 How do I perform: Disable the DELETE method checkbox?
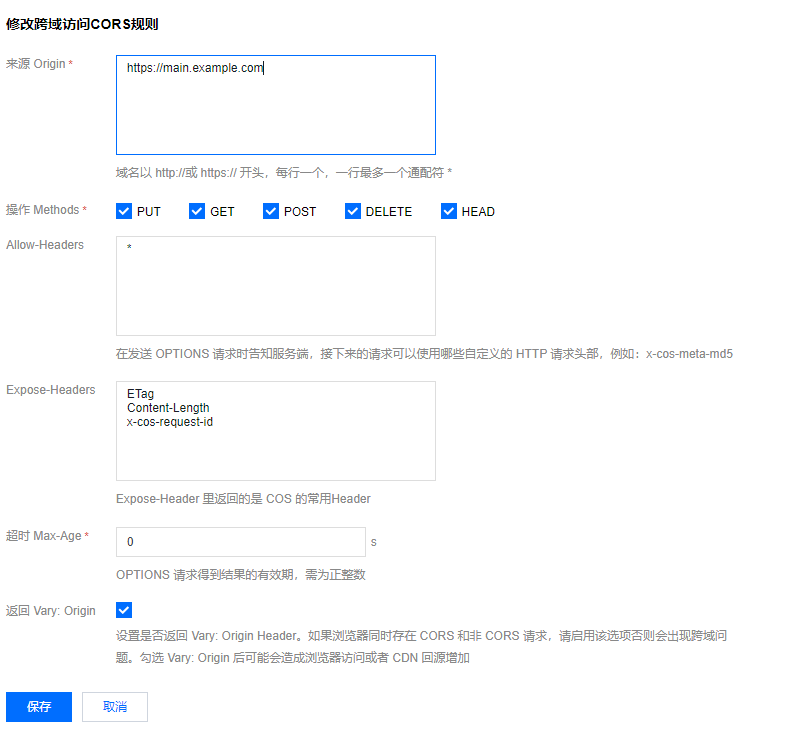352,211
